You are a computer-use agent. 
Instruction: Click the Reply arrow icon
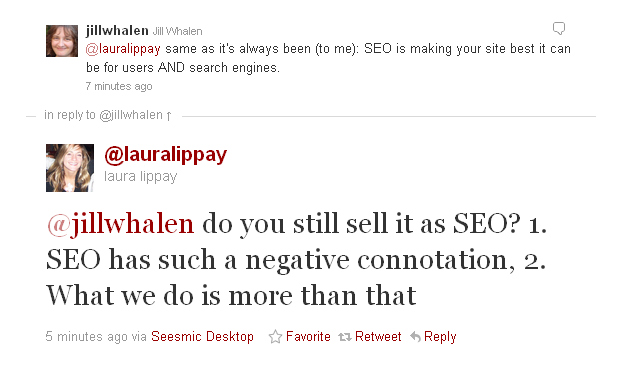coord(415,337)
